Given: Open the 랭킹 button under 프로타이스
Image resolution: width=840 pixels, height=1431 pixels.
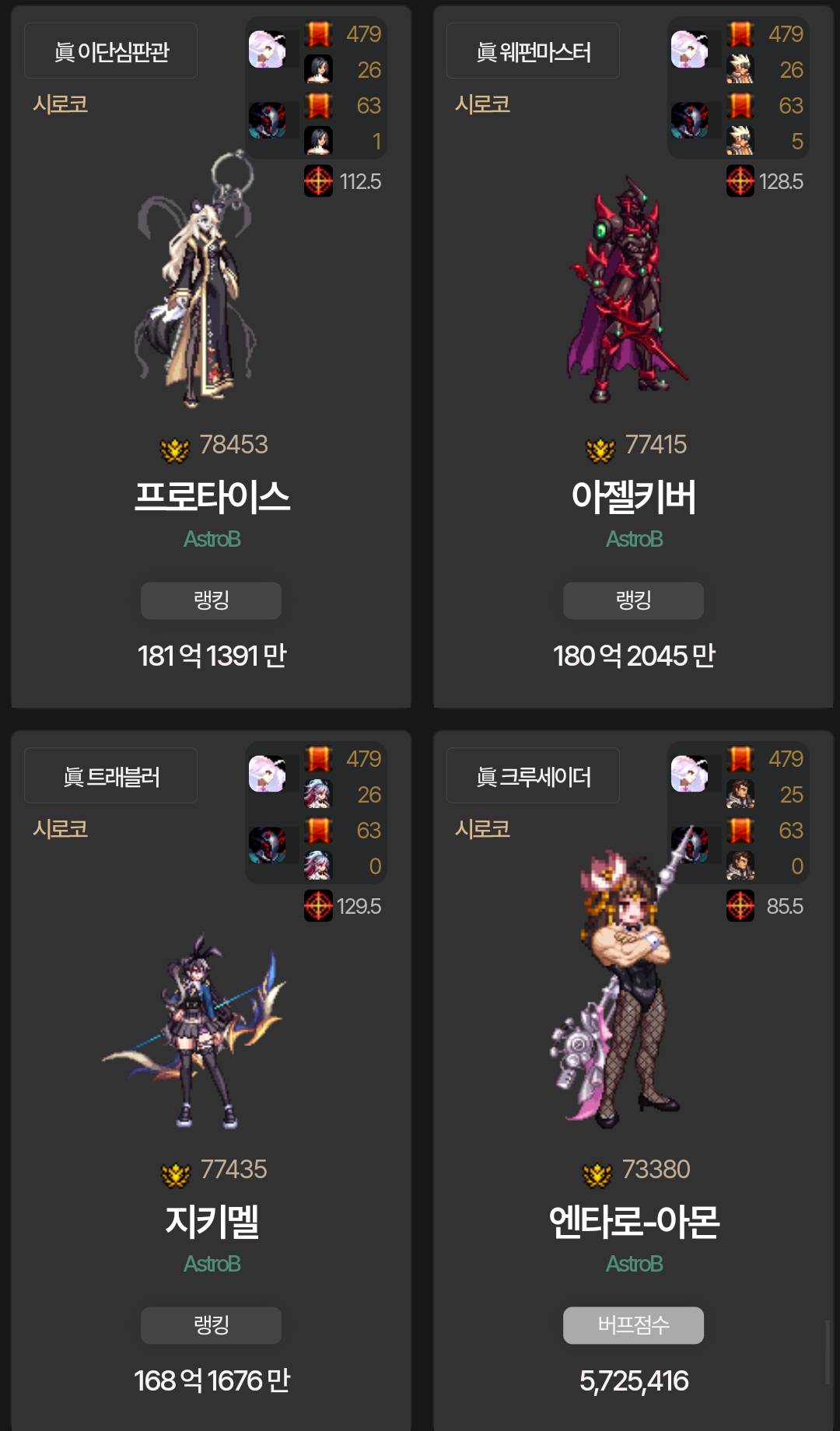Looking at the screenshot, I should [x=211, y=600].
